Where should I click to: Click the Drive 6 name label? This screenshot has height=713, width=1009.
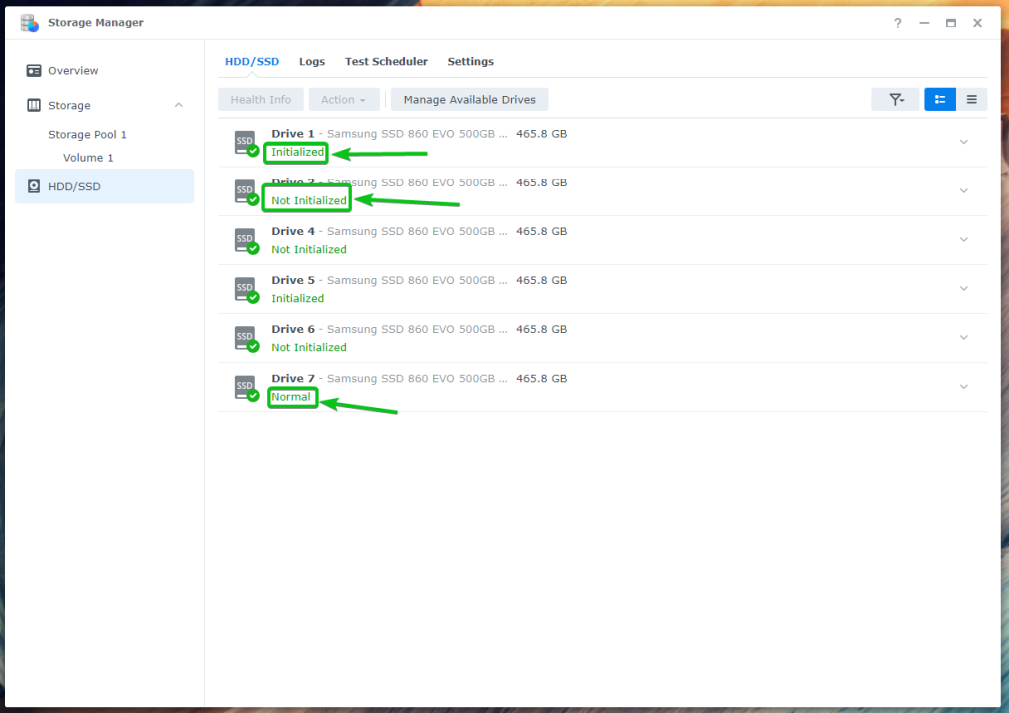[x=293, y=329]
